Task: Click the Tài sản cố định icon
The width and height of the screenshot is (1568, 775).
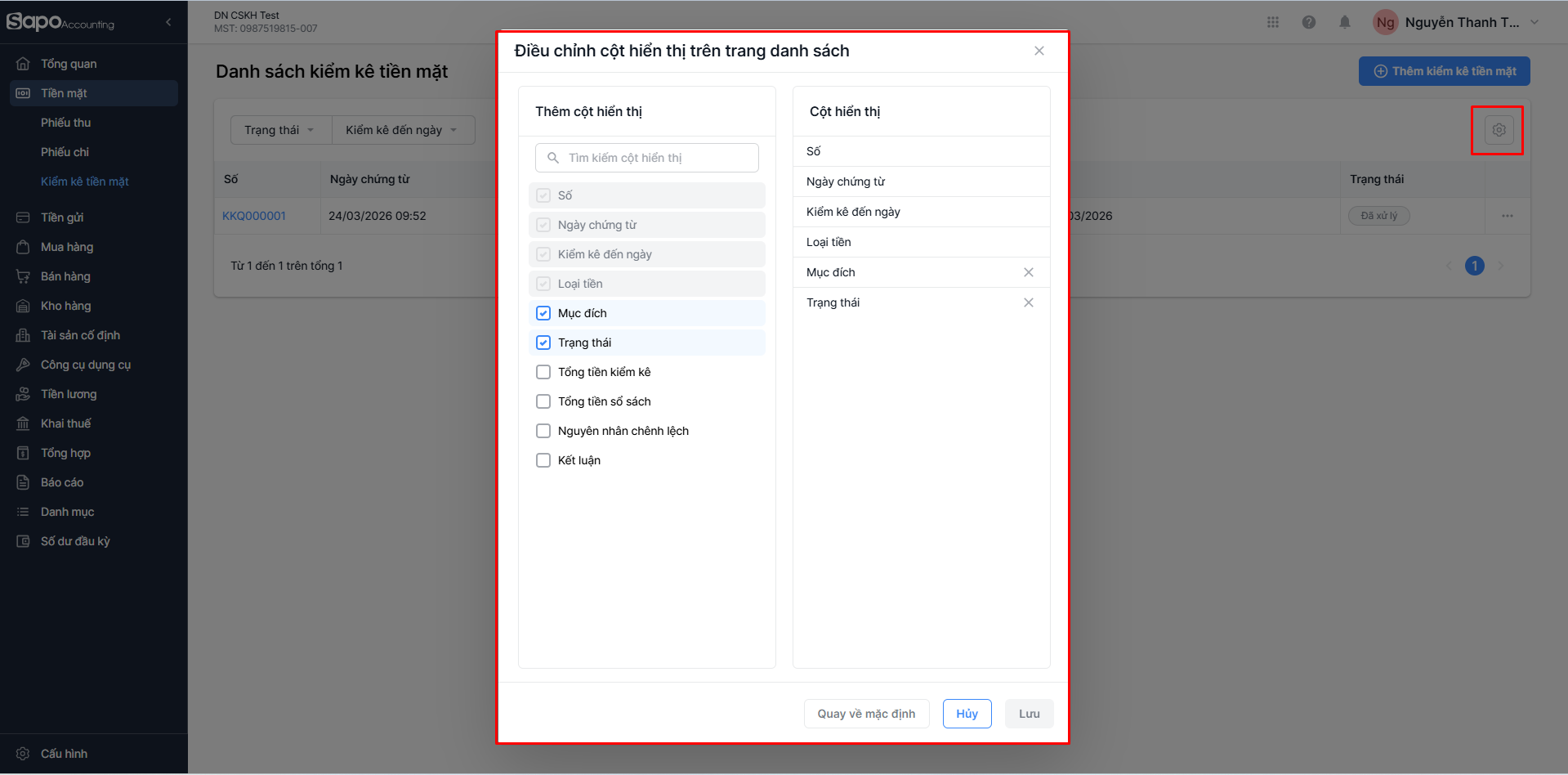Action: [23, 335]
